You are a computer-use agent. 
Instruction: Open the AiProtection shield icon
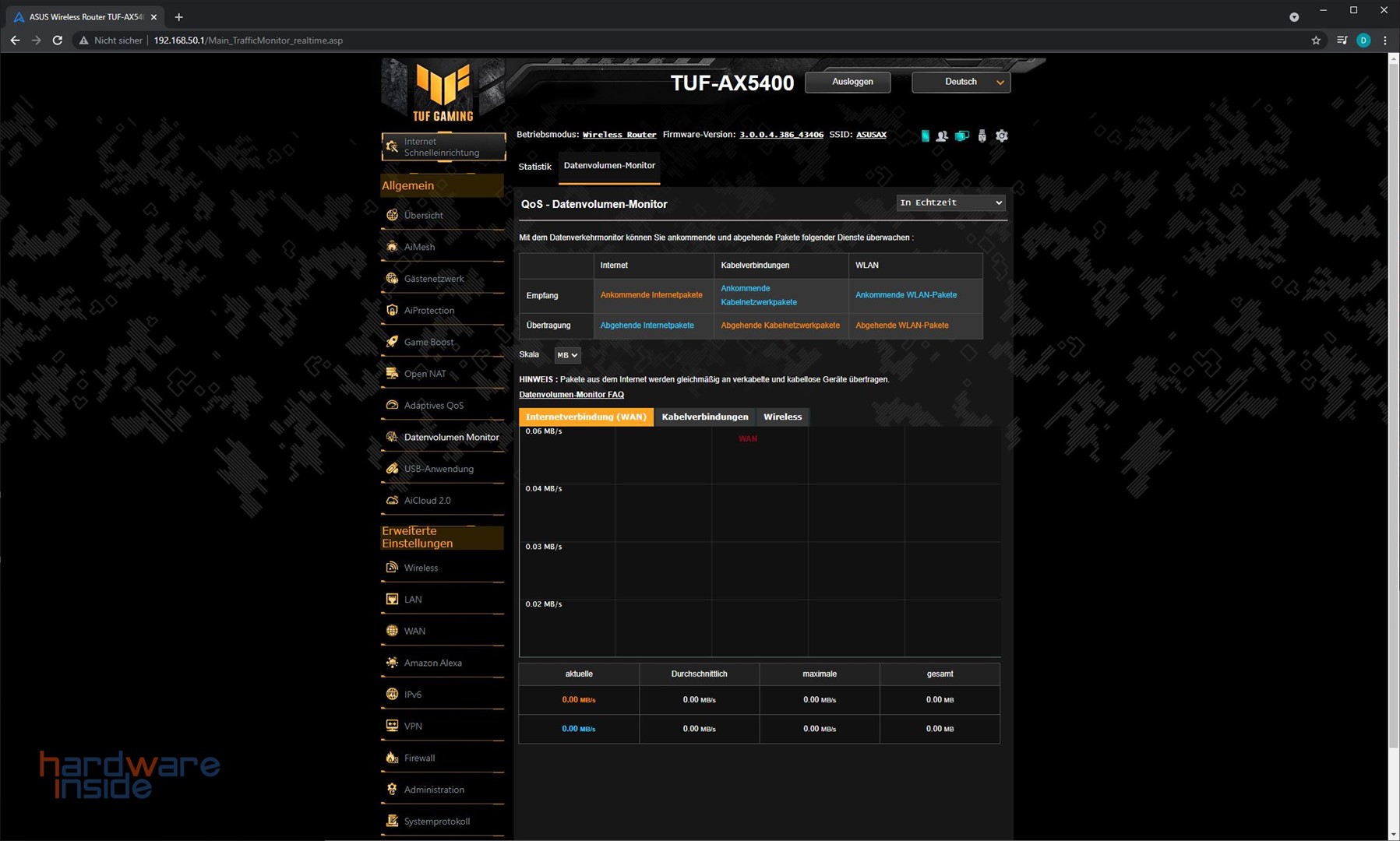coord(392,310)
